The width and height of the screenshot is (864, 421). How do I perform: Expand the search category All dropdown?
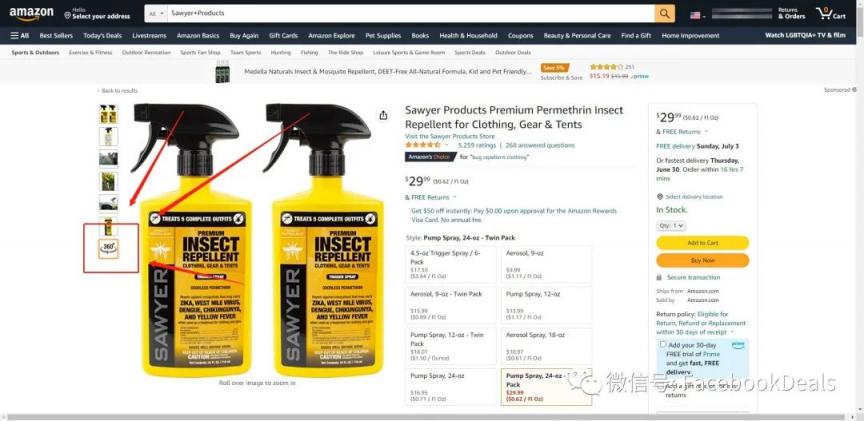pyautogui.click(x=156, y=13)
